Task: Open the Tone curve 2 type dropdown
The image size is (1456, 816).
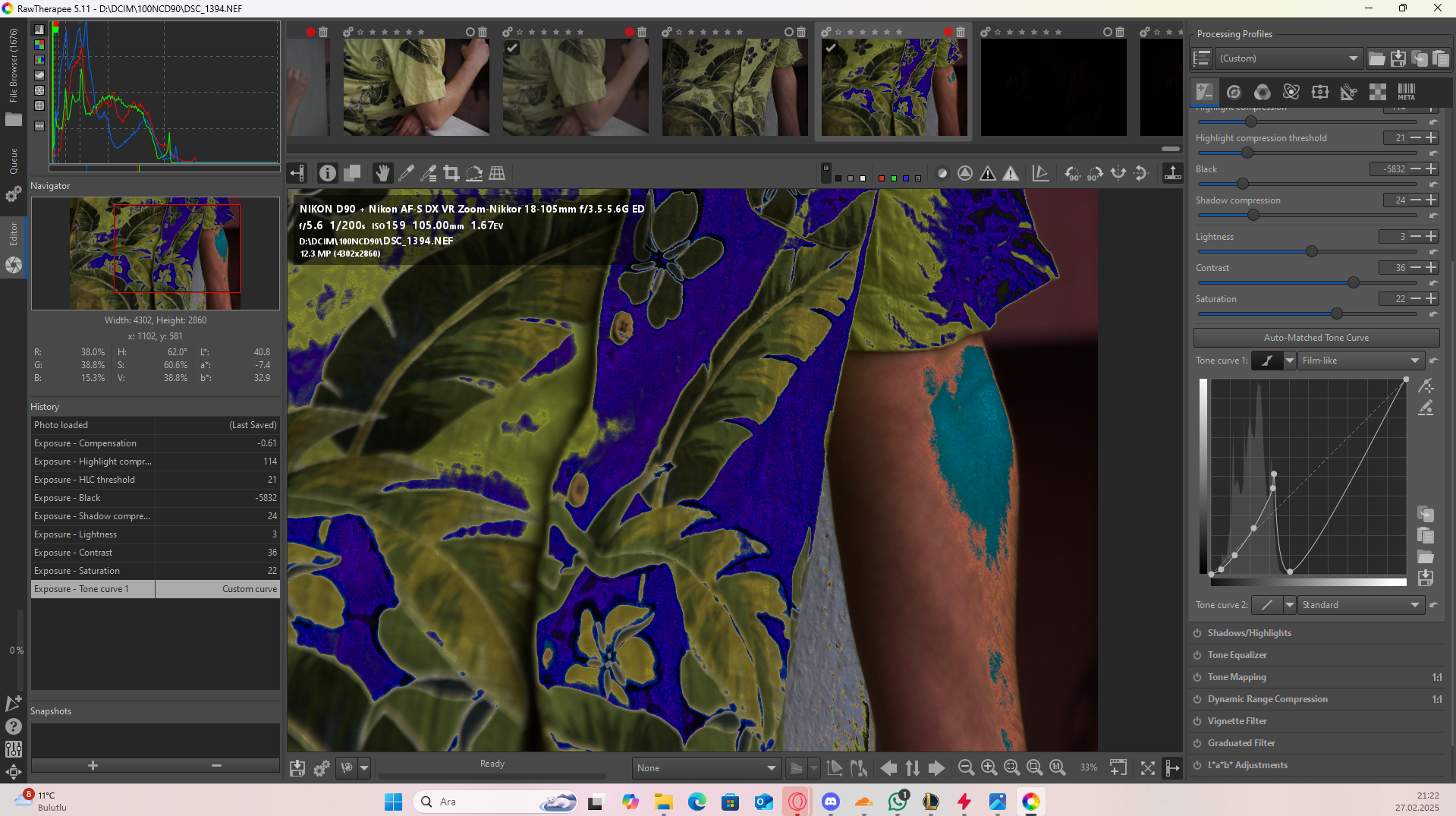Action: [x=1289, y=605]
